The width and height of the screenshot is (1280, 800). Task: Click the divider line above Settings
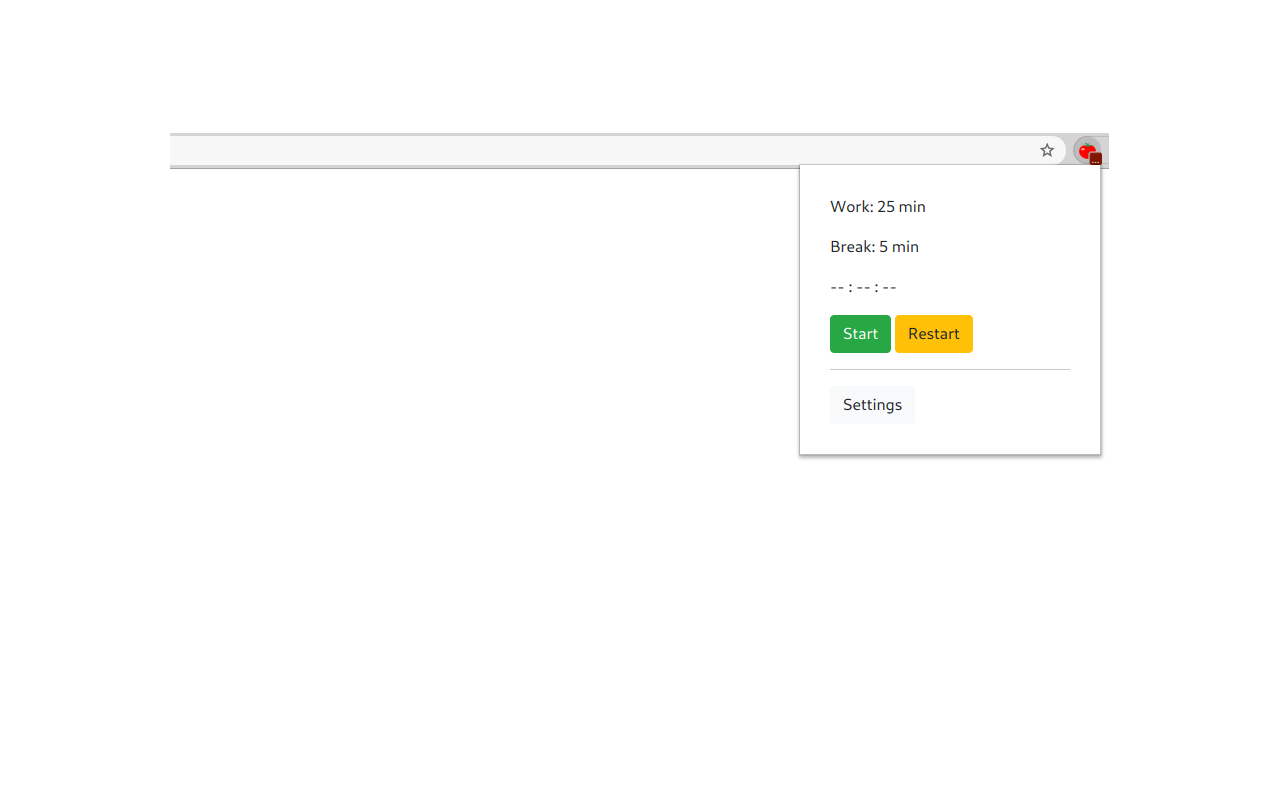[x=949, y=370]
